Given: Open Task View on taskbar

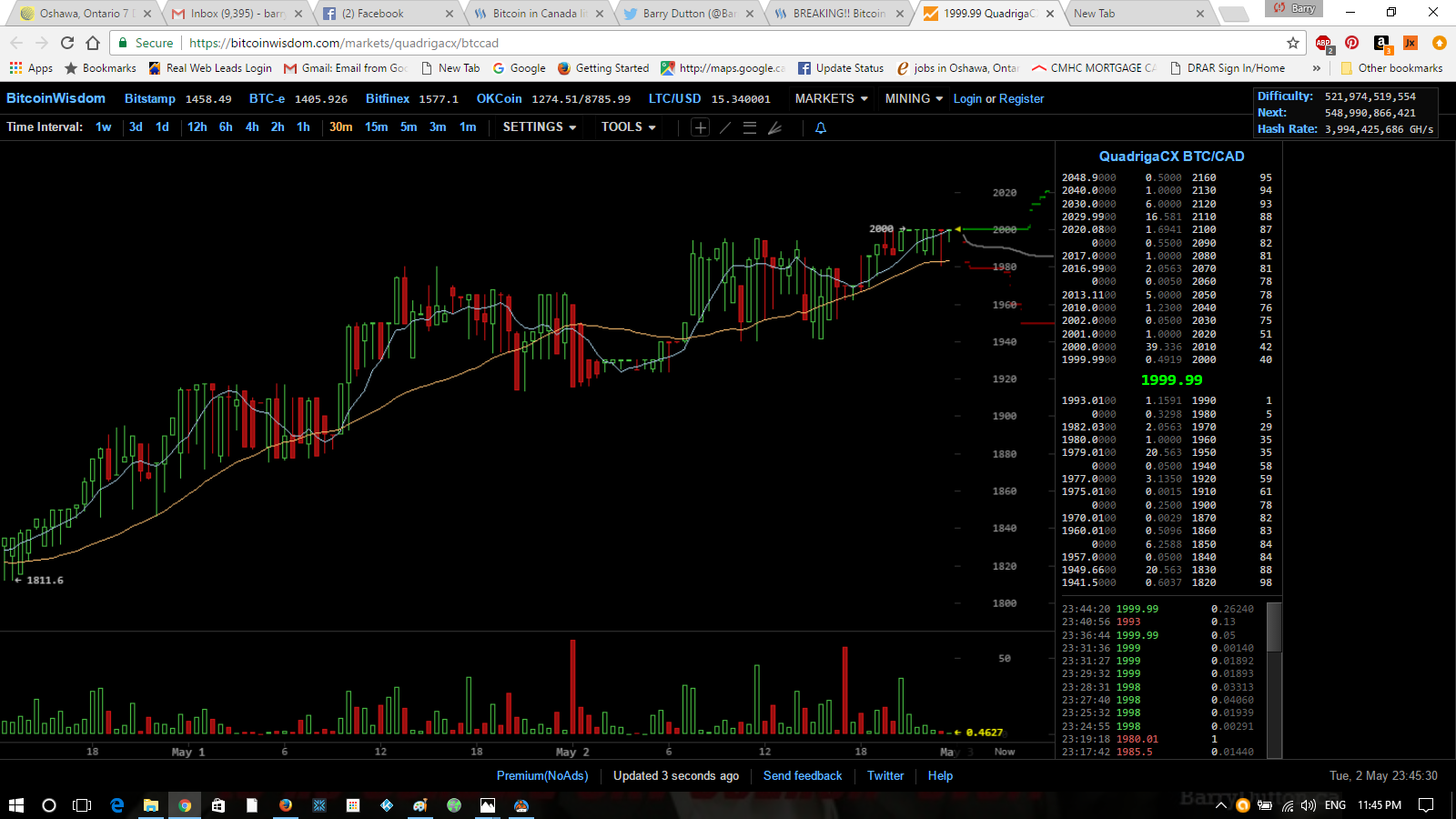Looking at the screenshot, I should [x=82, y=805].
